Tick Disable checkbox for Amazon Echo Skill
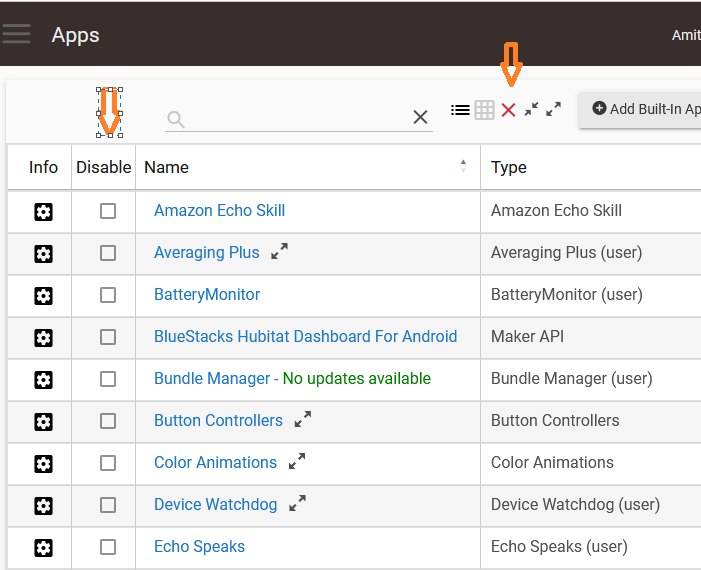The image size is (701, 570). (108, 211)
